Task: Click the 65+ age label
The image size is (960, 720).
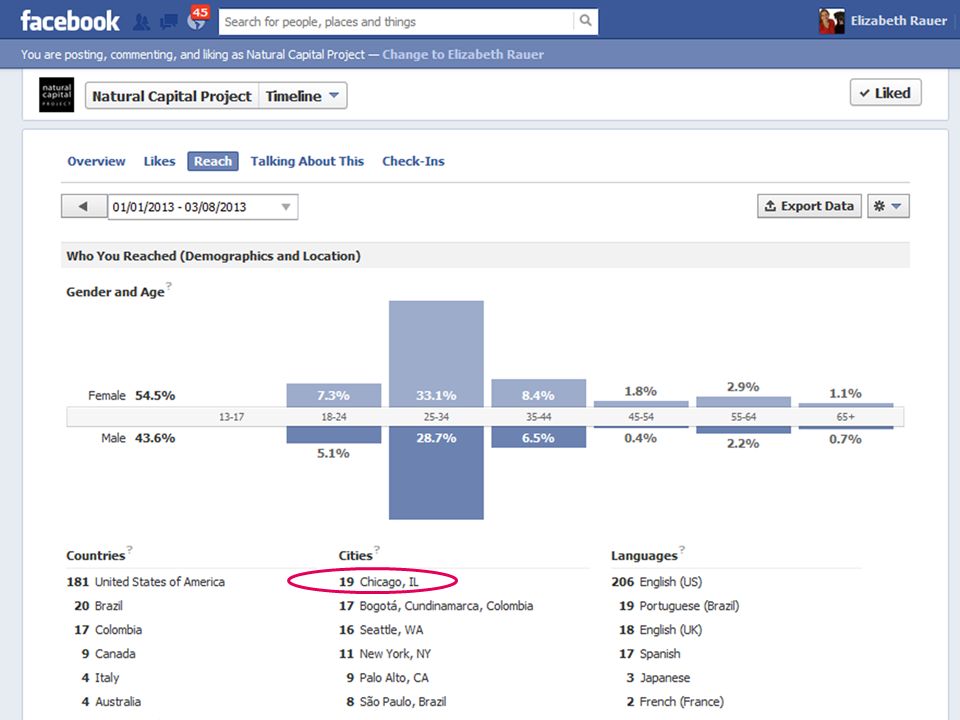Action: click(846, 417)
